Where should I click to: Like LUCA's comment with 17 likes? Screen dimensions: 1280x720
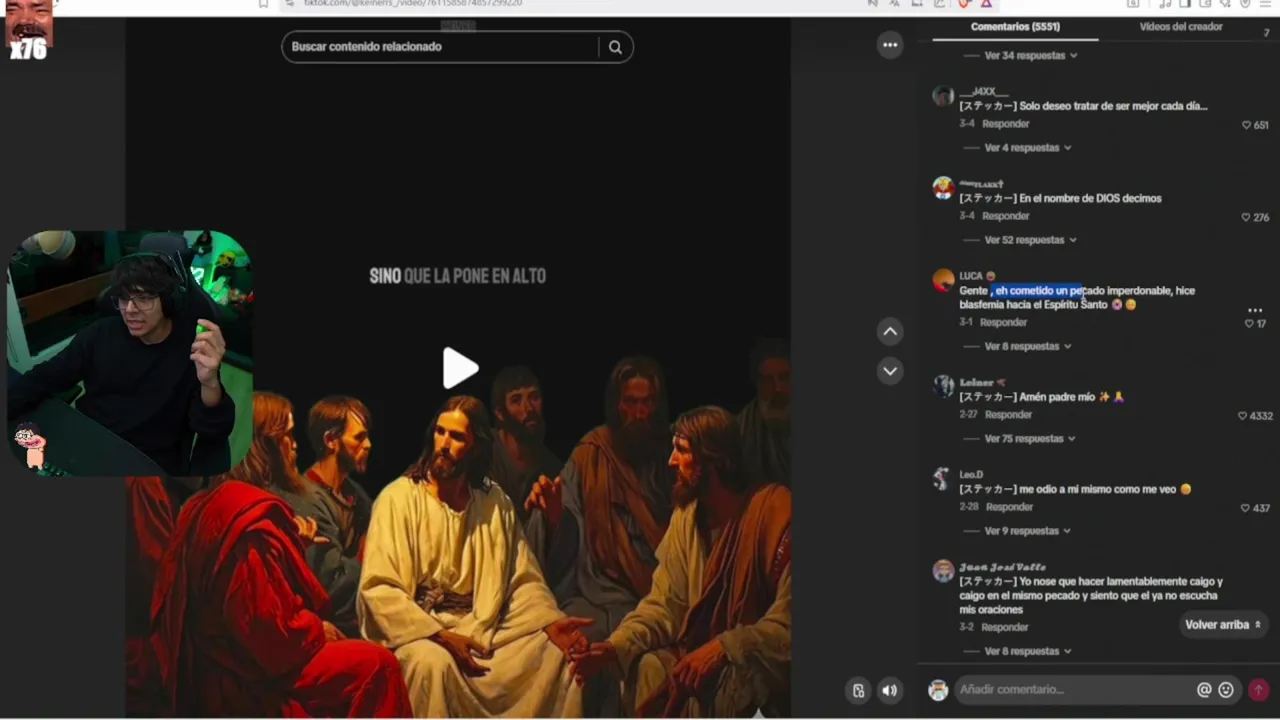[x=1249, y=323]
